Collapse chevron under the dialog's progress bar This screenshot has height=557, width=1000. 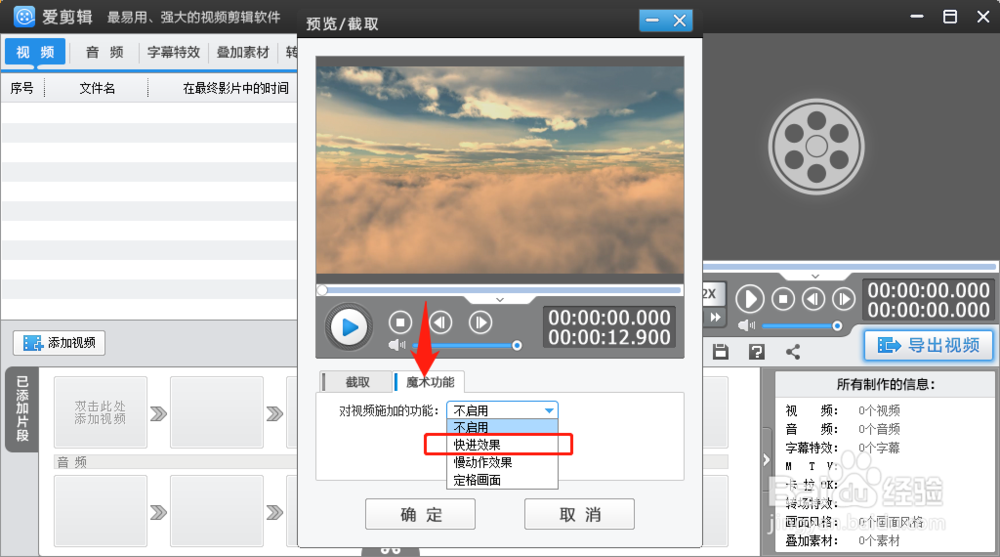click(x=500, y=299)
